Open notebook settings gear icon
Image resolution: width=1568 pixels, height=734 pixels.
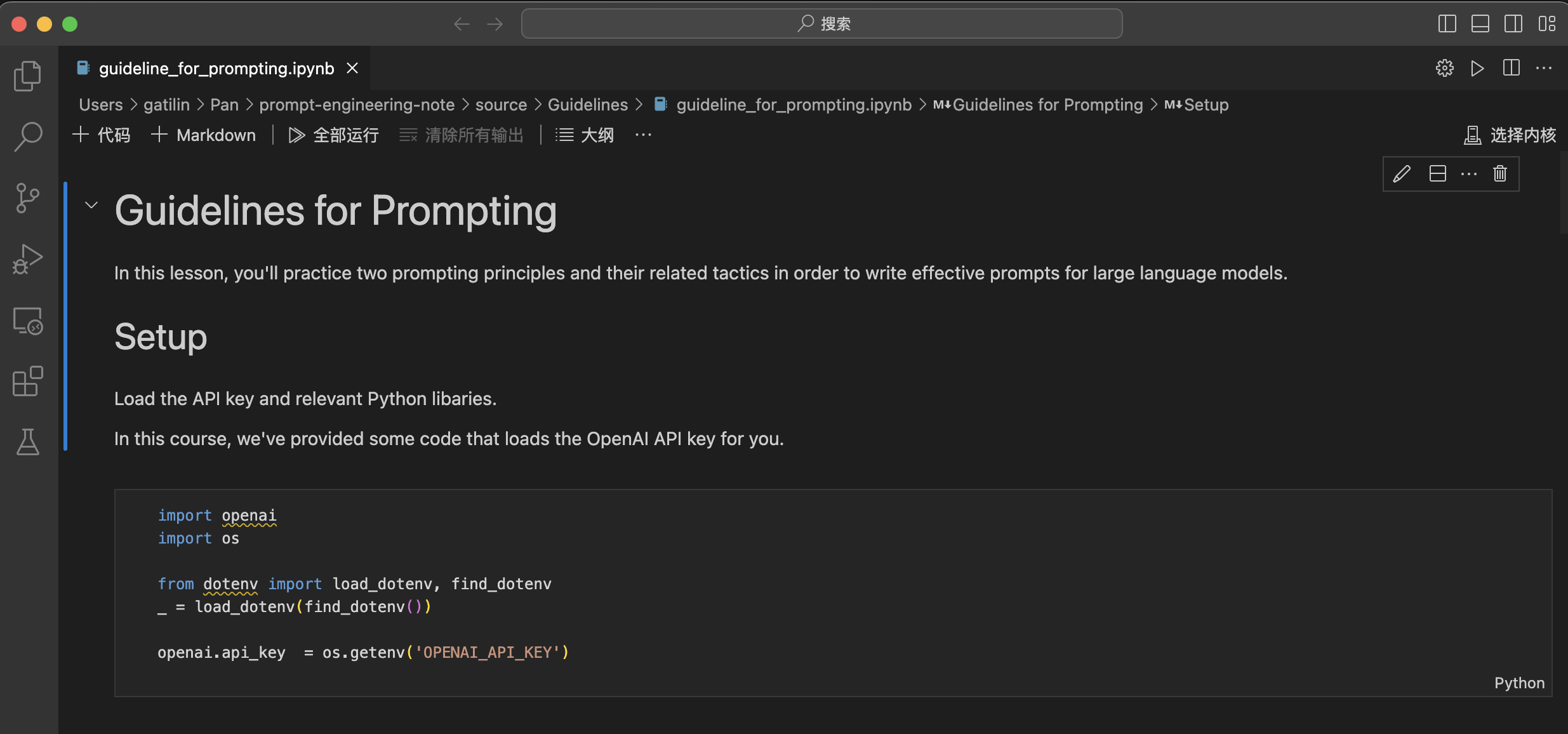[1444, 68]
